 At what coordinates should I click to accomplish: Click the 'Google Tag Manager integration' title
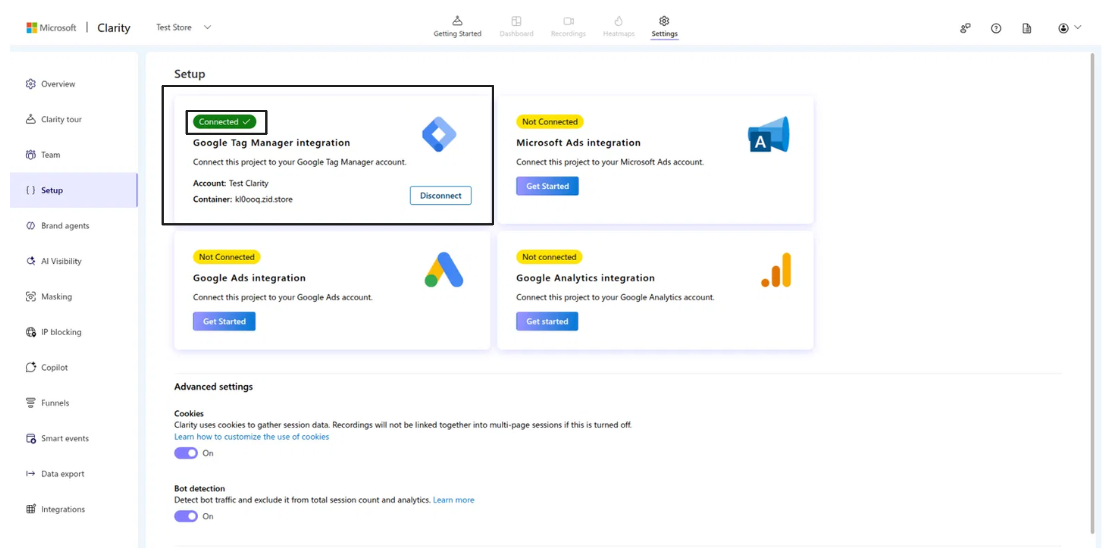271,142
